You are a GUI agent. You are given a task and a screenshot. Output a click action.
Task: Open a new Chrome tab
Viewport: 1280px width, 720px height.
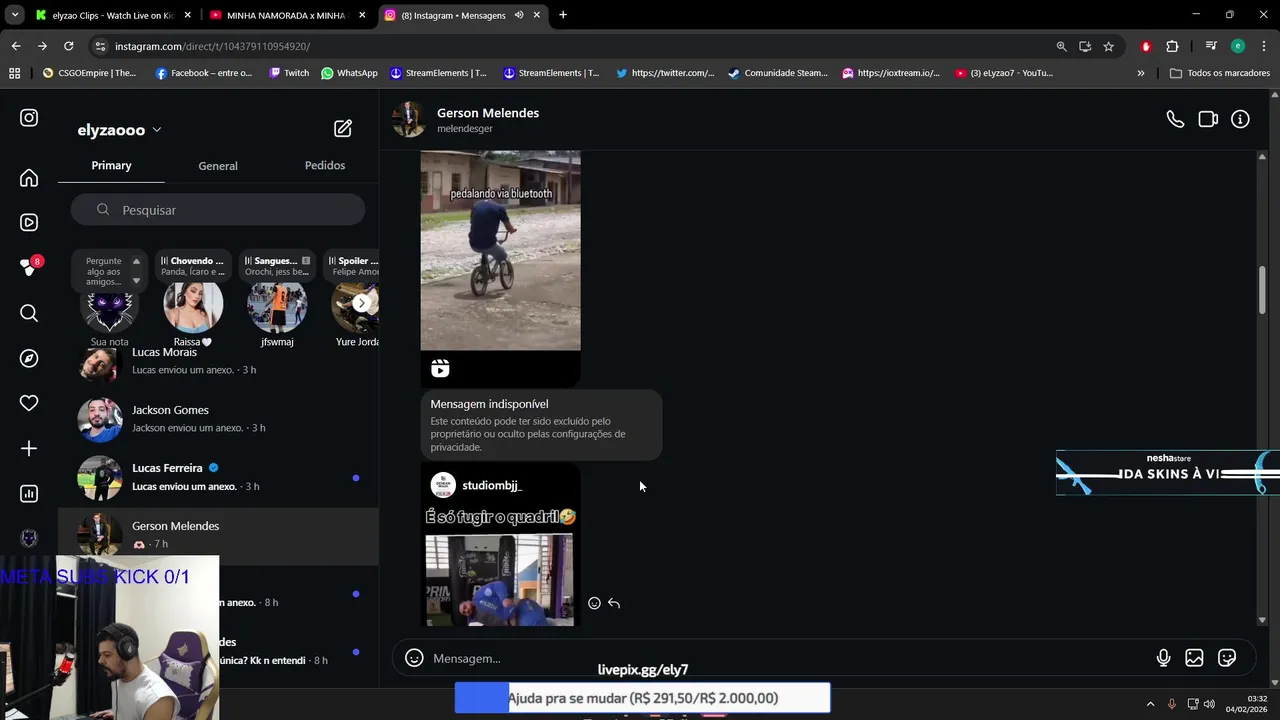pyautogui.click(x=563, y=15)
